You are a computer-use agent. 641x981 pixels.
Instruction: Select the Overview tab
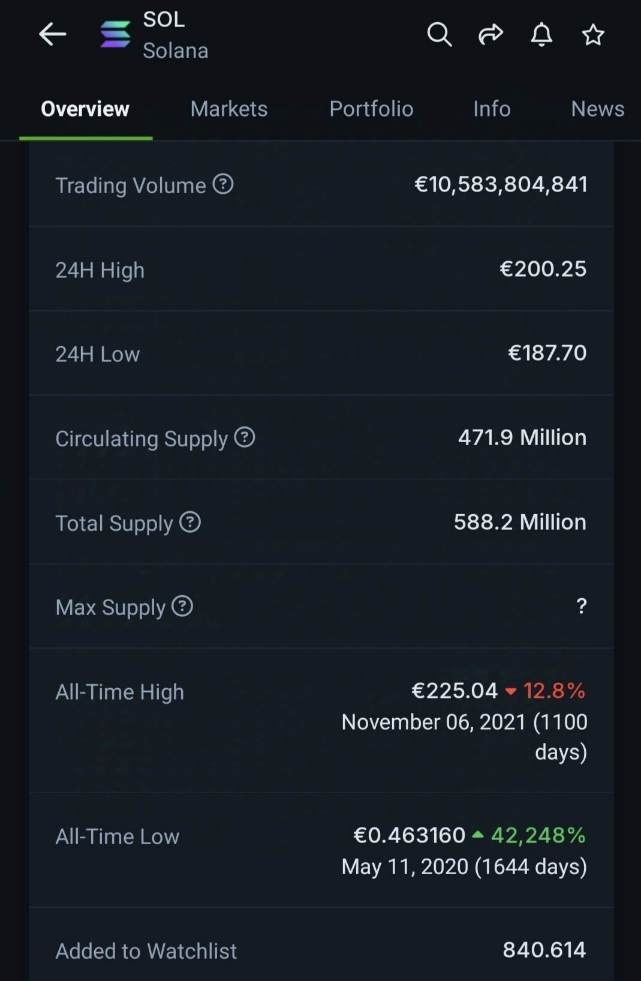coord(85,109)
